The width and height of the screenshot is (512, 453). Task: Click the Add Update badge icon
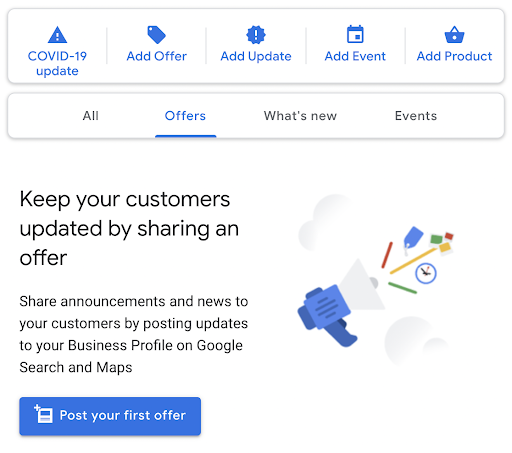coord(256,35)
